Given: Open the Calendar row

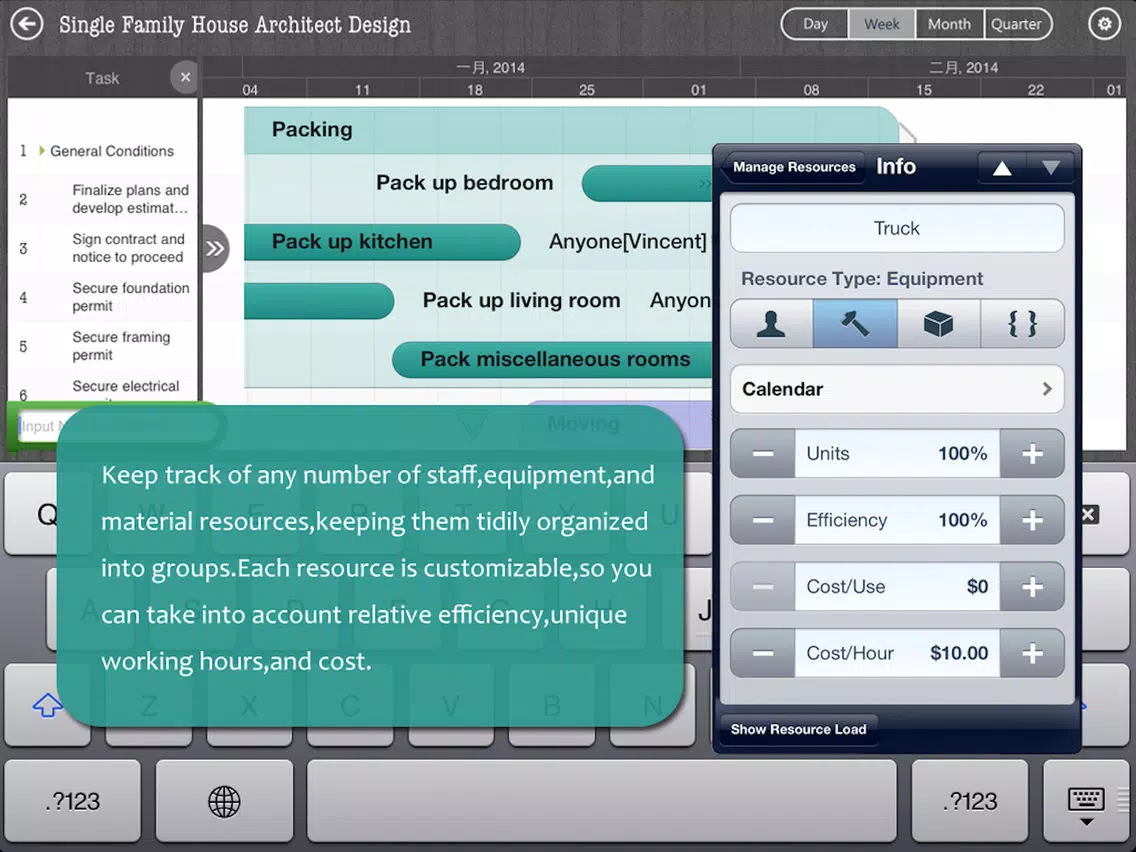Looking at the screenshot, I should click(x=897, y=389).
